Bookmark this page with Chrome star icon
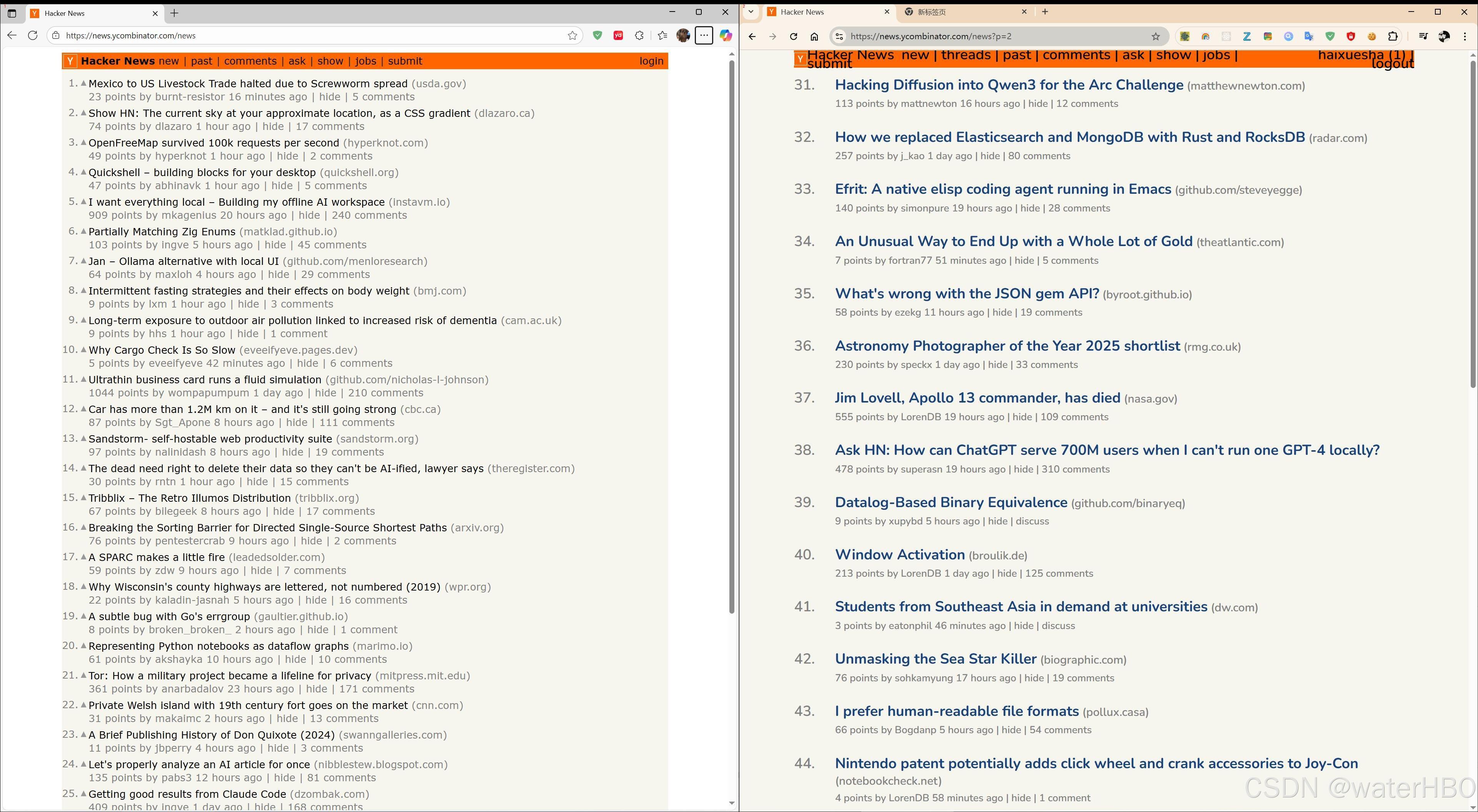Image resolution: width=1478 pixels, height=812 pixels. [x=1155, y=37]
